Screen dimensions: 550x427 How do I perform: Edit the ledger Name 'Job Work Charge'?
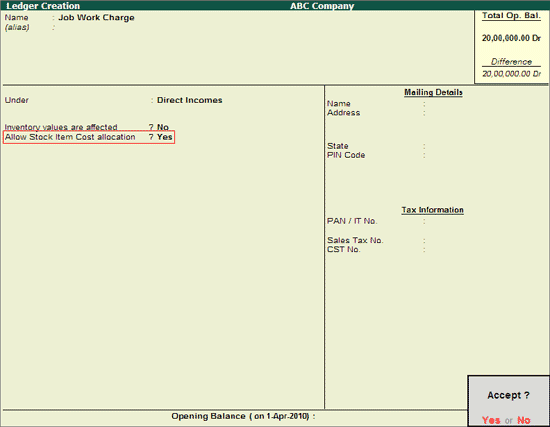pyautogui.click(x=96, y=18)
